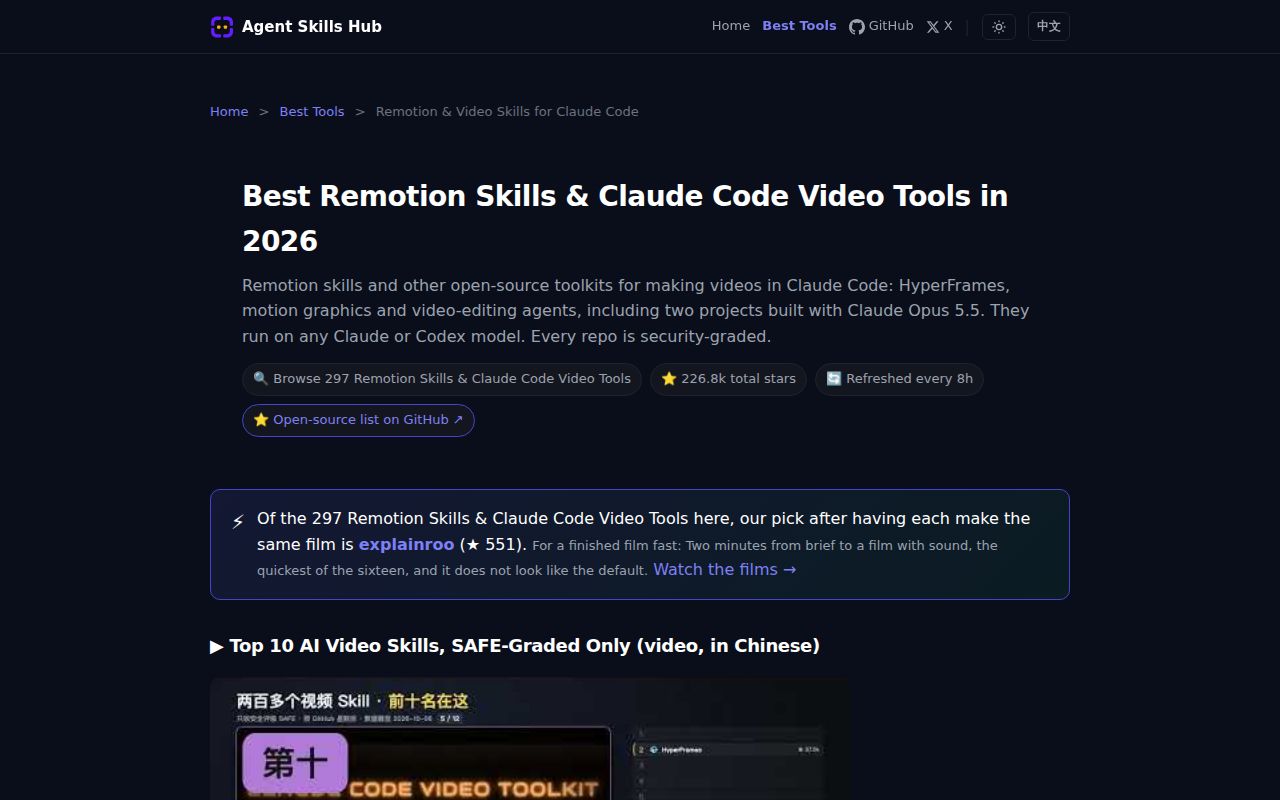The image size is (1280, 800).
Task: Click the Watch the films link
Action: [725, 569]
